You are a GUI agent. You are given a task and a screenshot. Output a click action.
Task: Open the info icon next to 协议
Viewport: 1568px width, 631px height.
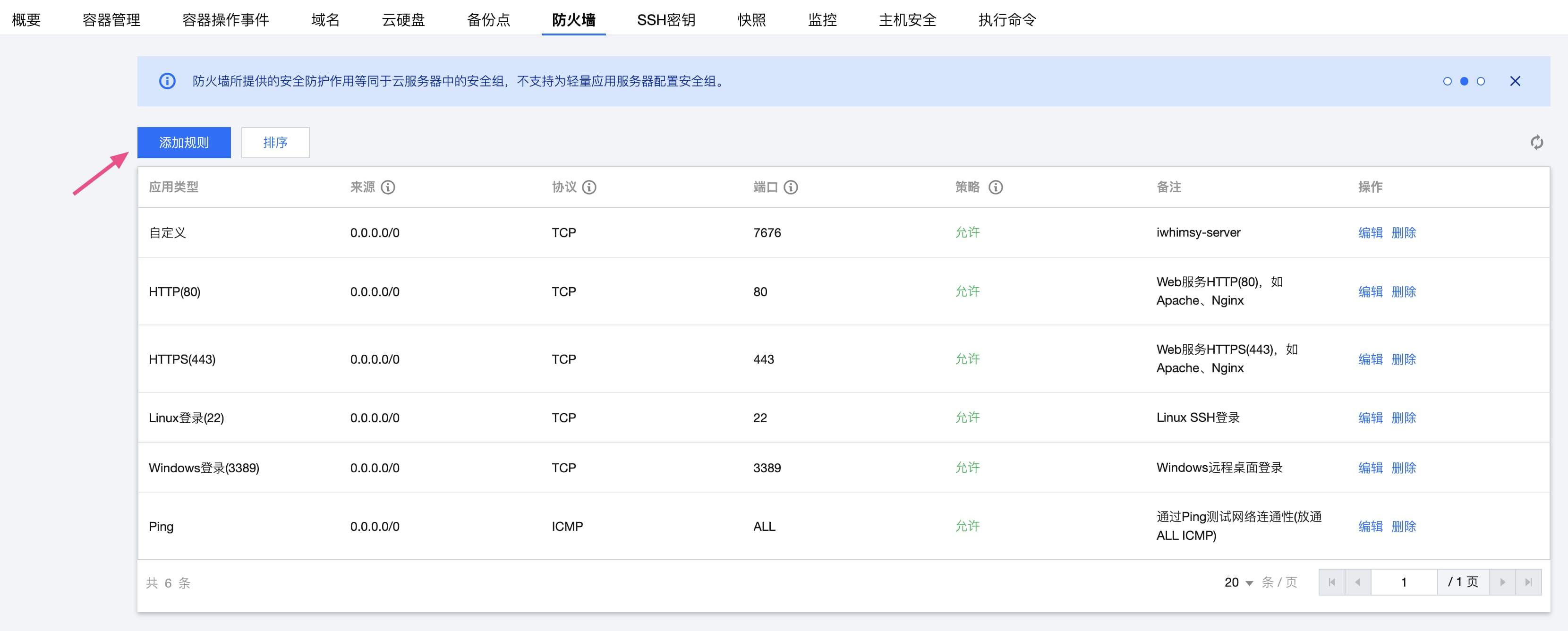[589, 188]
